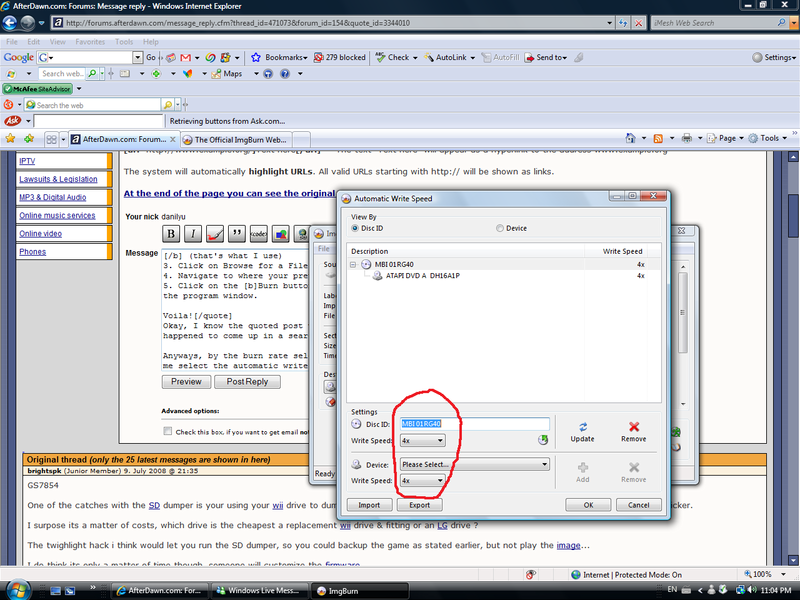The height and width of the screenshot is (600, 800).
Task: Confirm the dialog with OK
Action: 588,505
